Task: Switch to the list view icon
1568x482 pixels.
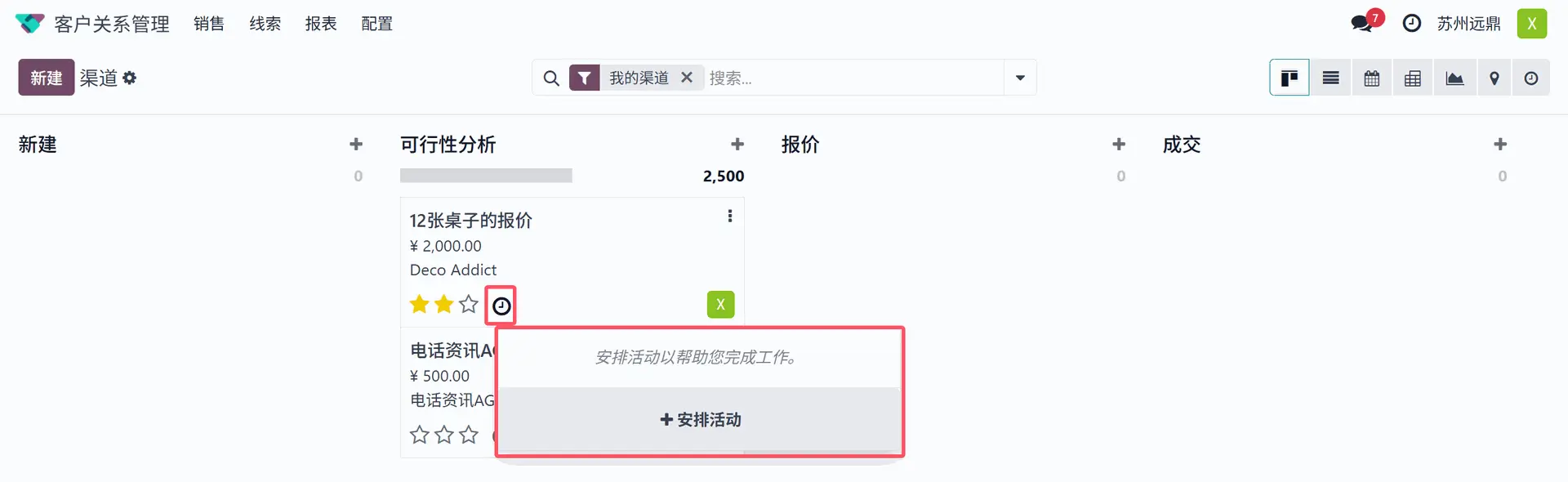Action: [1330, 78]
